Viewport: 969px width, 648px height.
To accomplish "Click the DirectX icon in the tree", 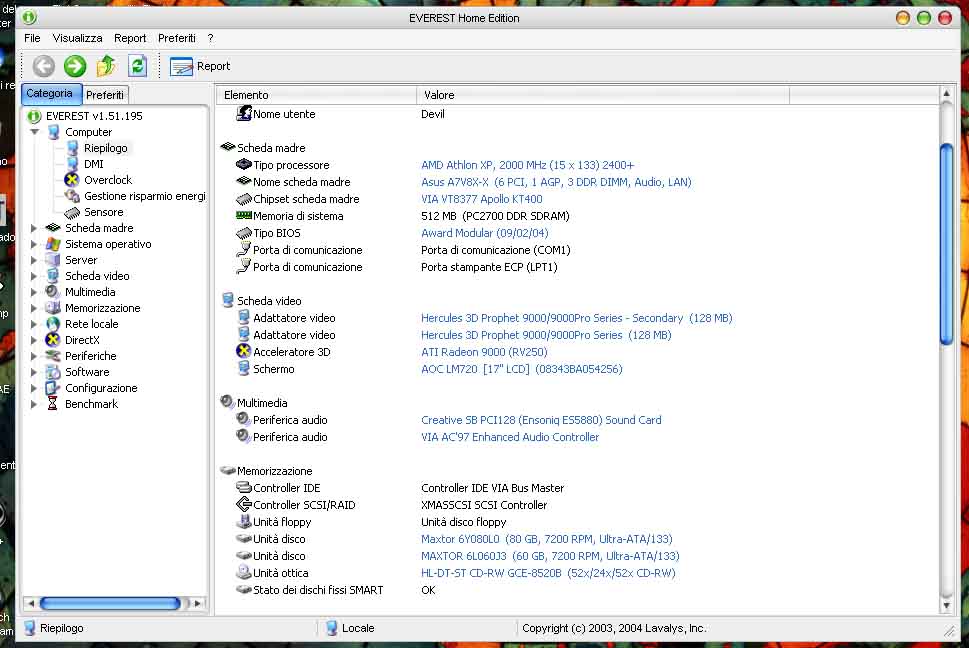I will [x=53, y=340].
